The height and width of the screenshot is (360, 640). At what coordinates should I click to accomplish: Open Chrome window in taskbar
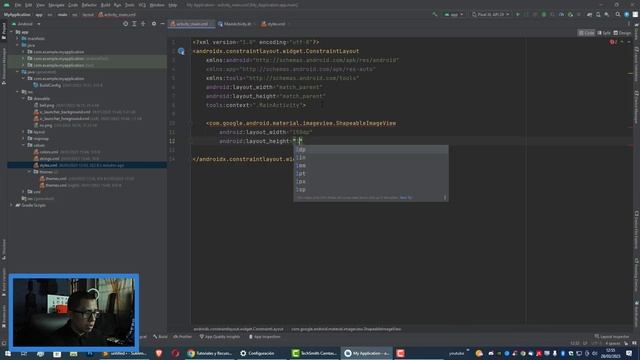(209, 353)
